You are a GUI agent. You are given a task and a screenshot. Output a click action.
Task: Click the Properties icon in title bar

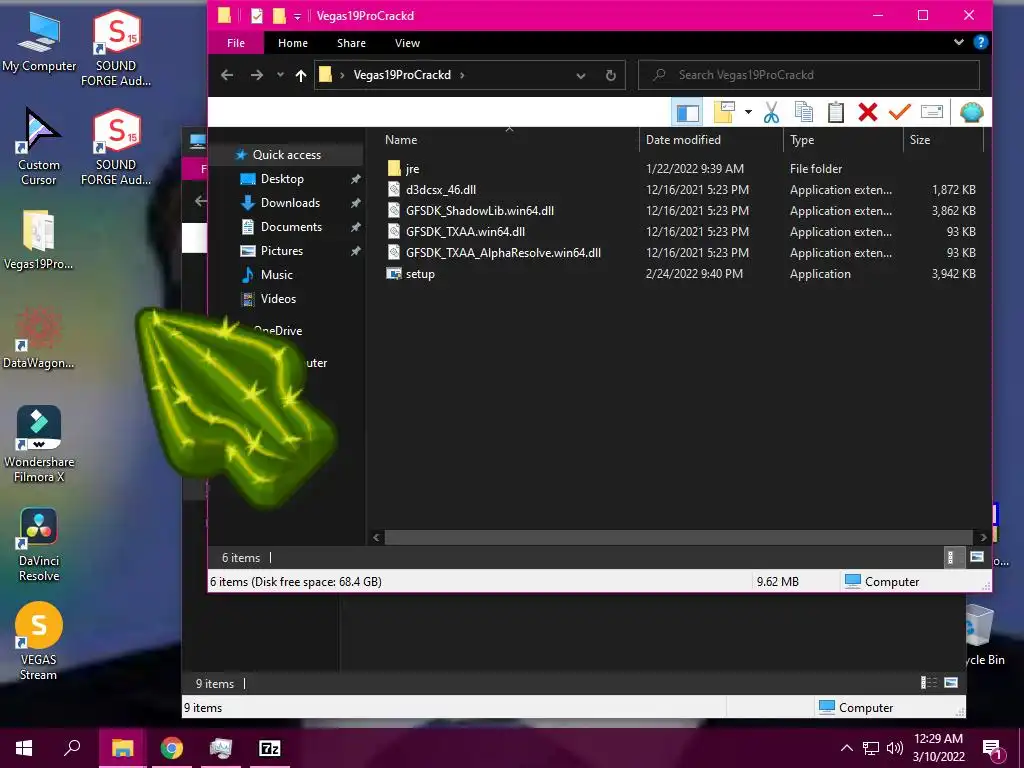257,15
